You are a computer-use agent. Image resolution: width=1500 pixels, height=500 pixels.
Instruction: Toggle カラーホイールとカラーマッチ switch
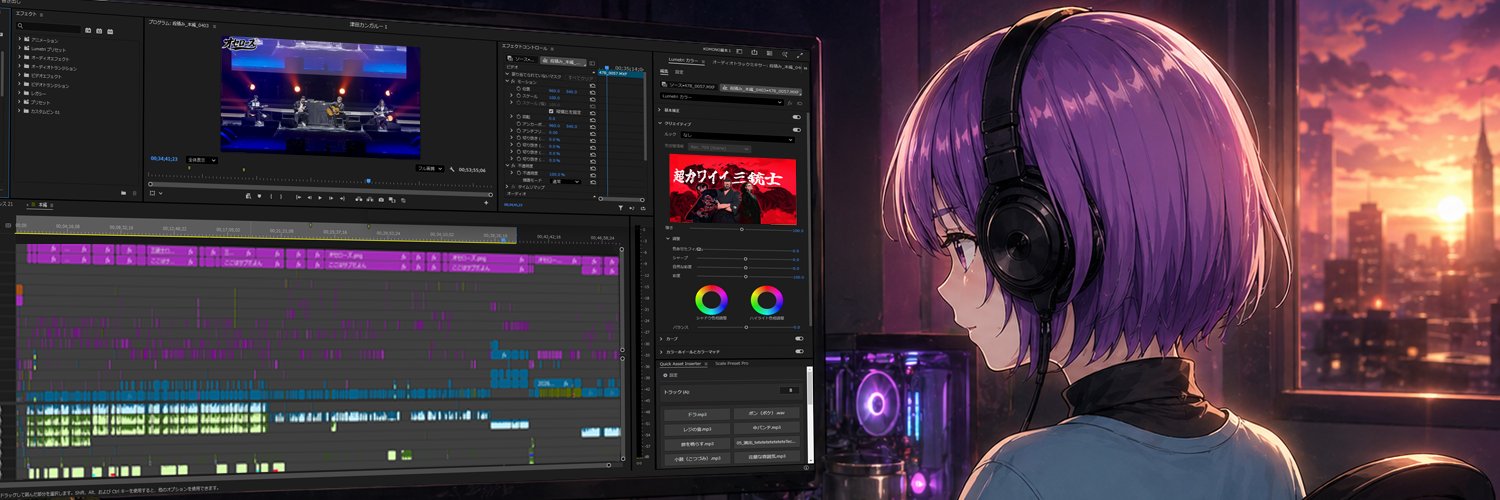(799, 351)
